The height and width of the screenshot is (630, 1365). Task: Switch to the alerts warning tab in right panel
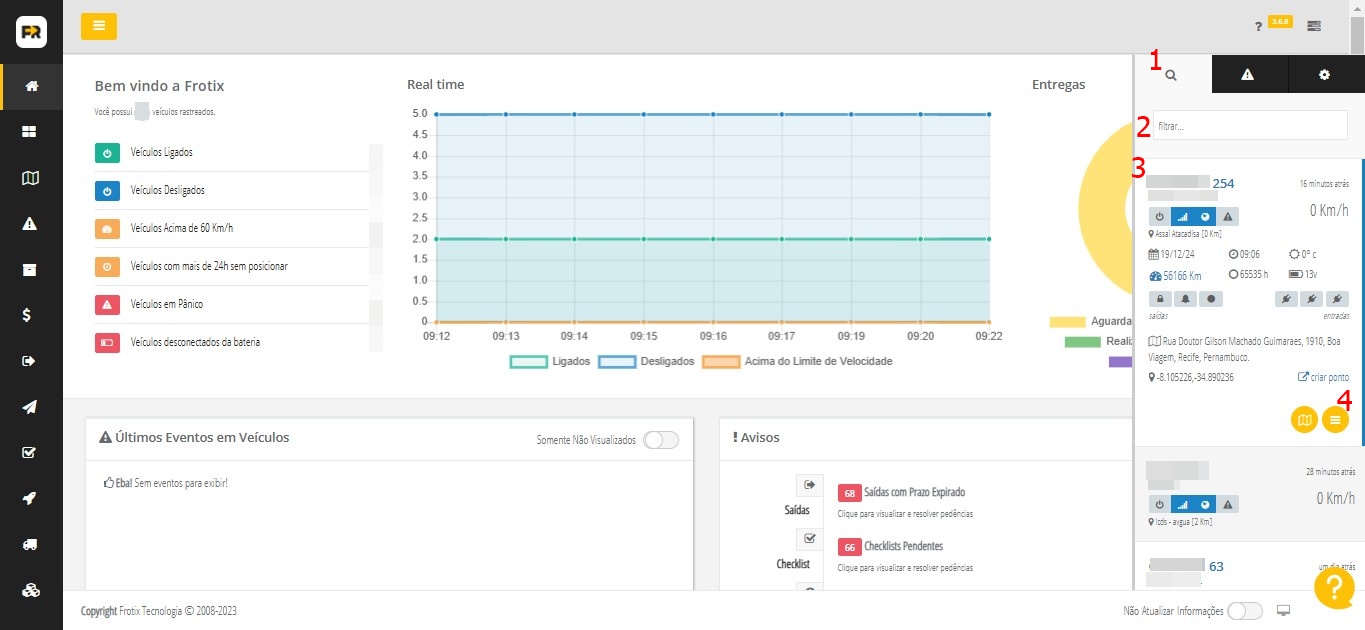tap(1248, 75)
